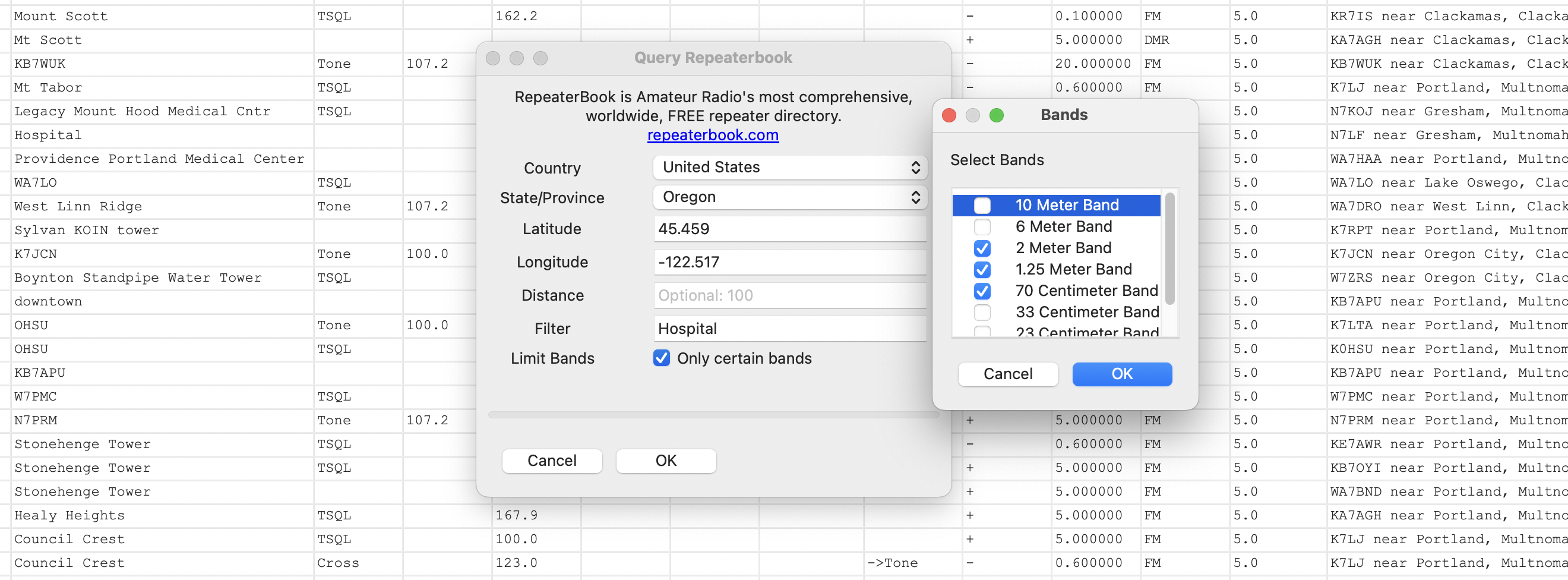Select the 'KB7WUK' name cell

point(162,64)
